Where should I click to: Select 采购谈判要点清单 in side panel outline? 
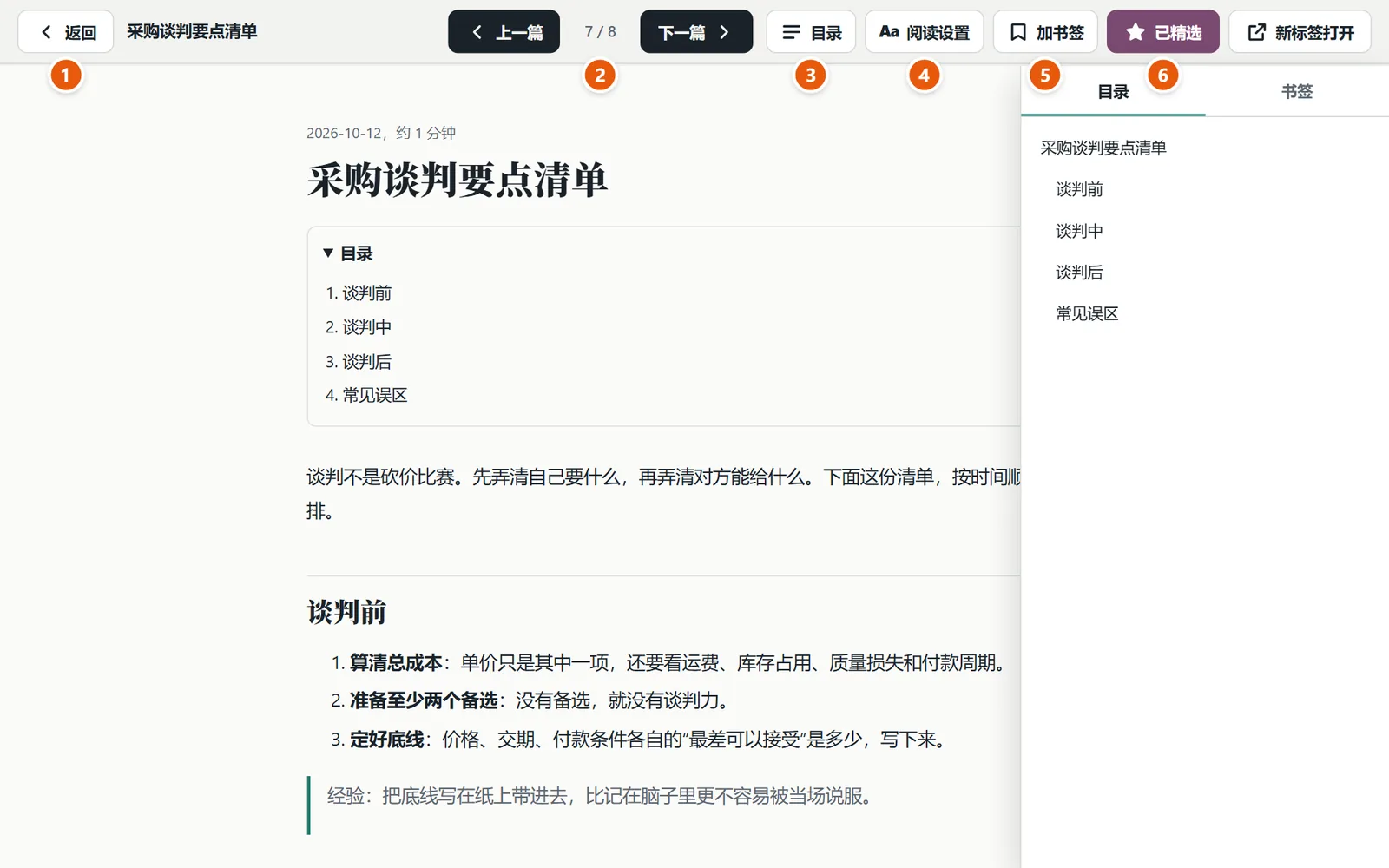1103,148
